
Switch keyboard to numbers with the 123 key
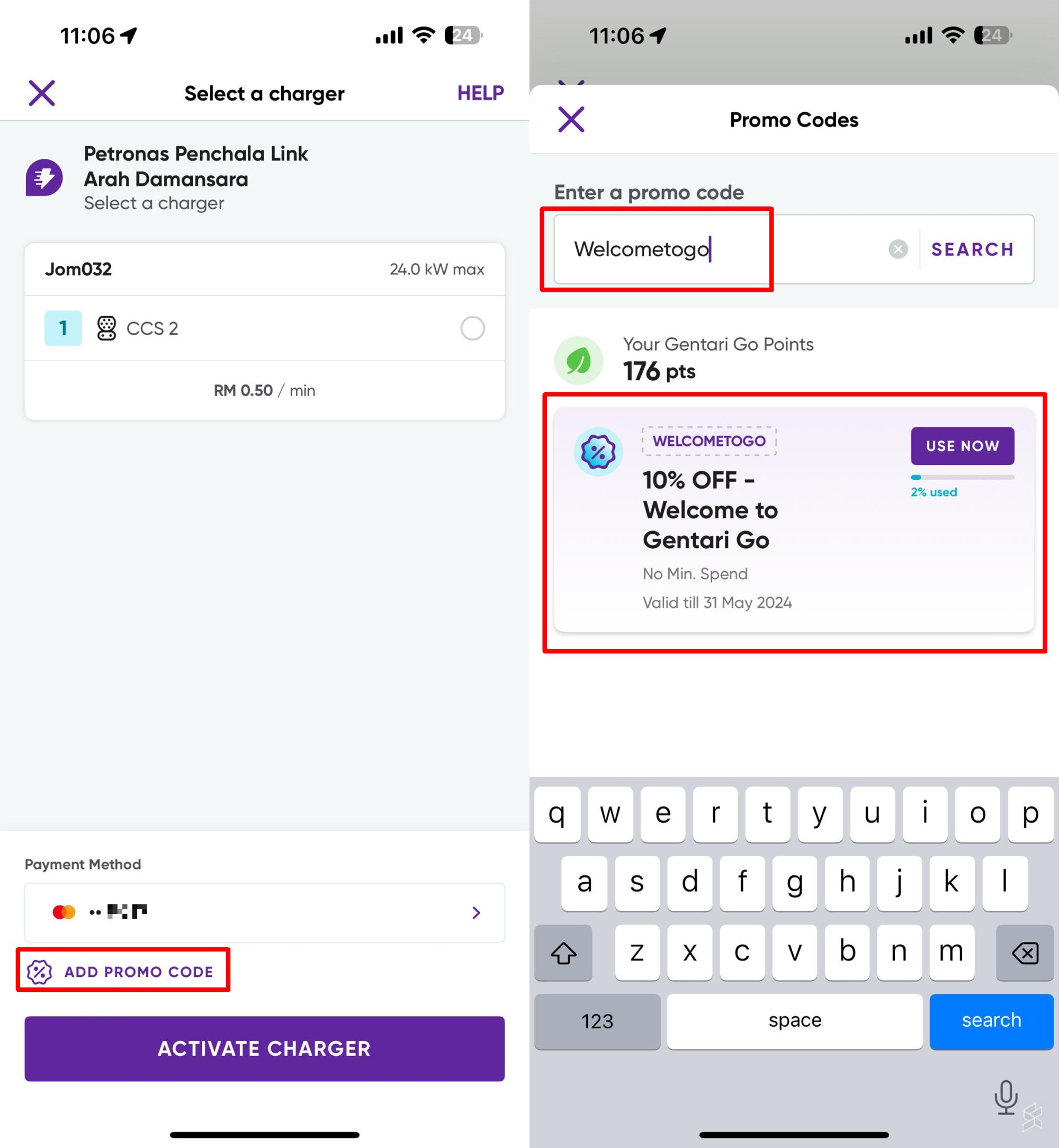(x=597, y=1021)
